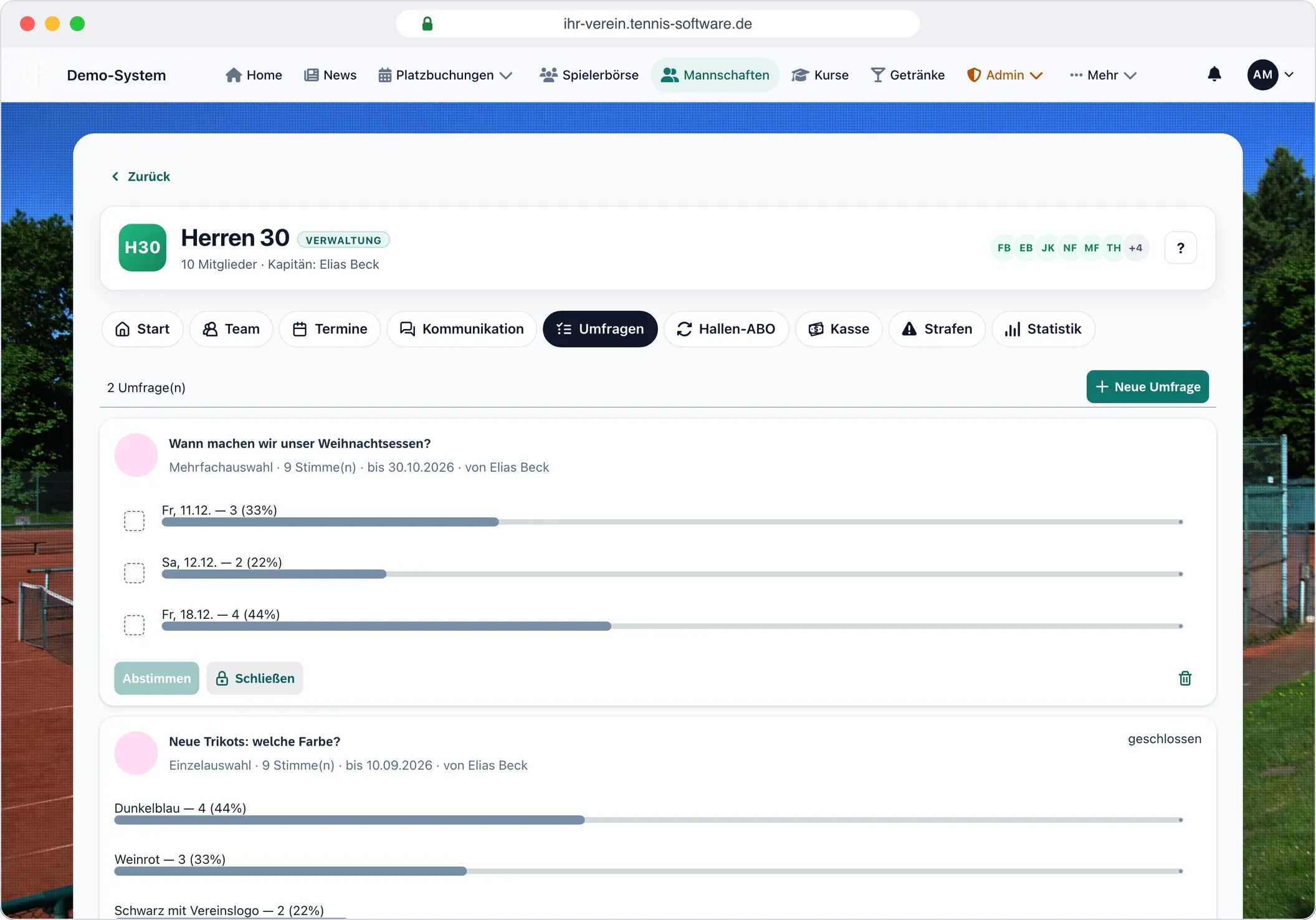Close the poll with Schließen

pyautogui.click(x=255, y=678)
